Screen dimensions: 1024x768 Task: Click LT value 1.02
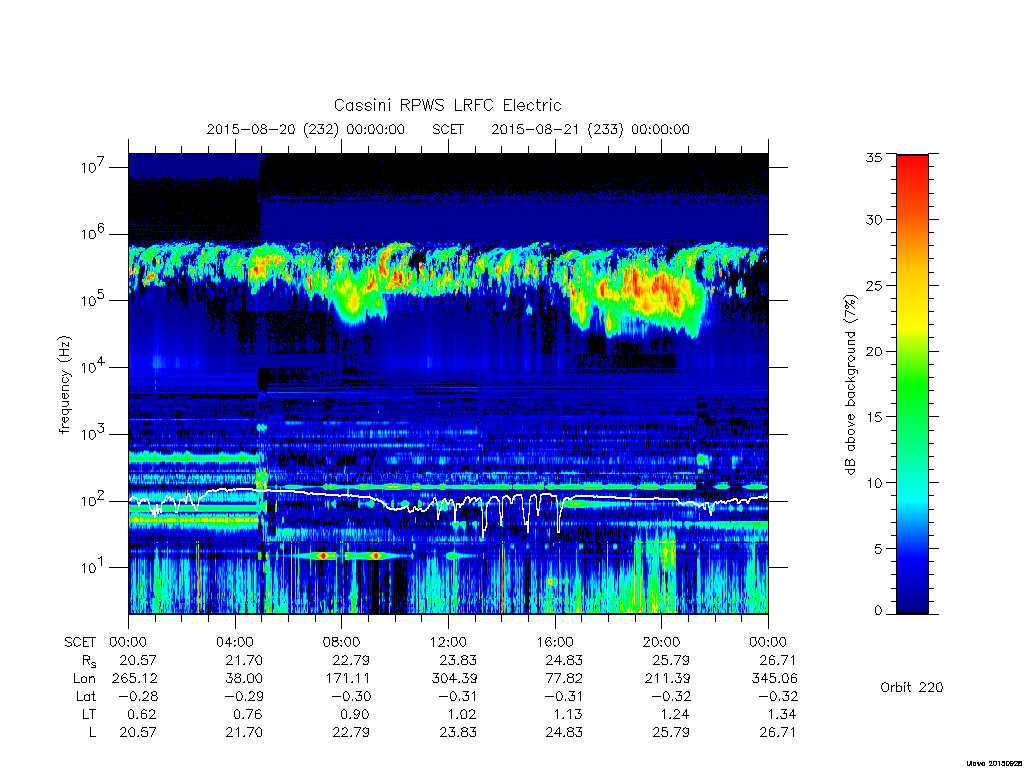point(462,714)
